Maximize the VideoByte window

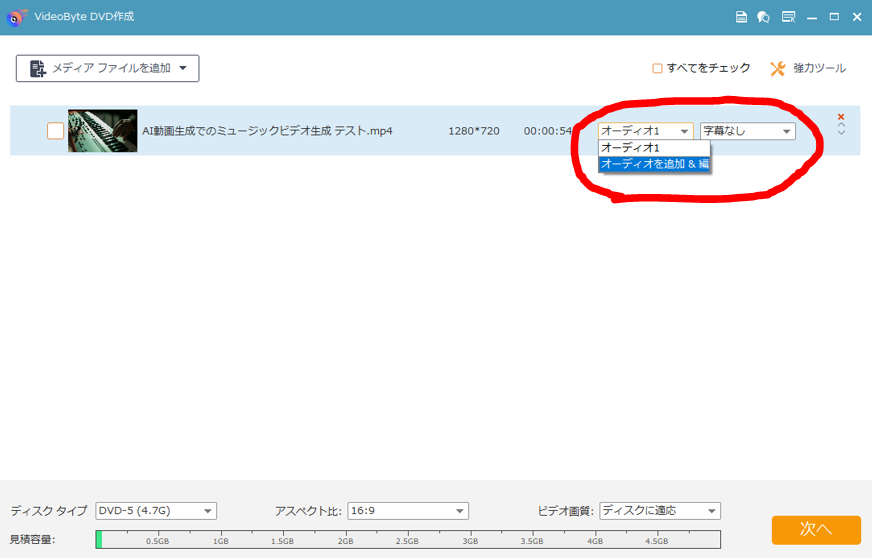[834, 17]
